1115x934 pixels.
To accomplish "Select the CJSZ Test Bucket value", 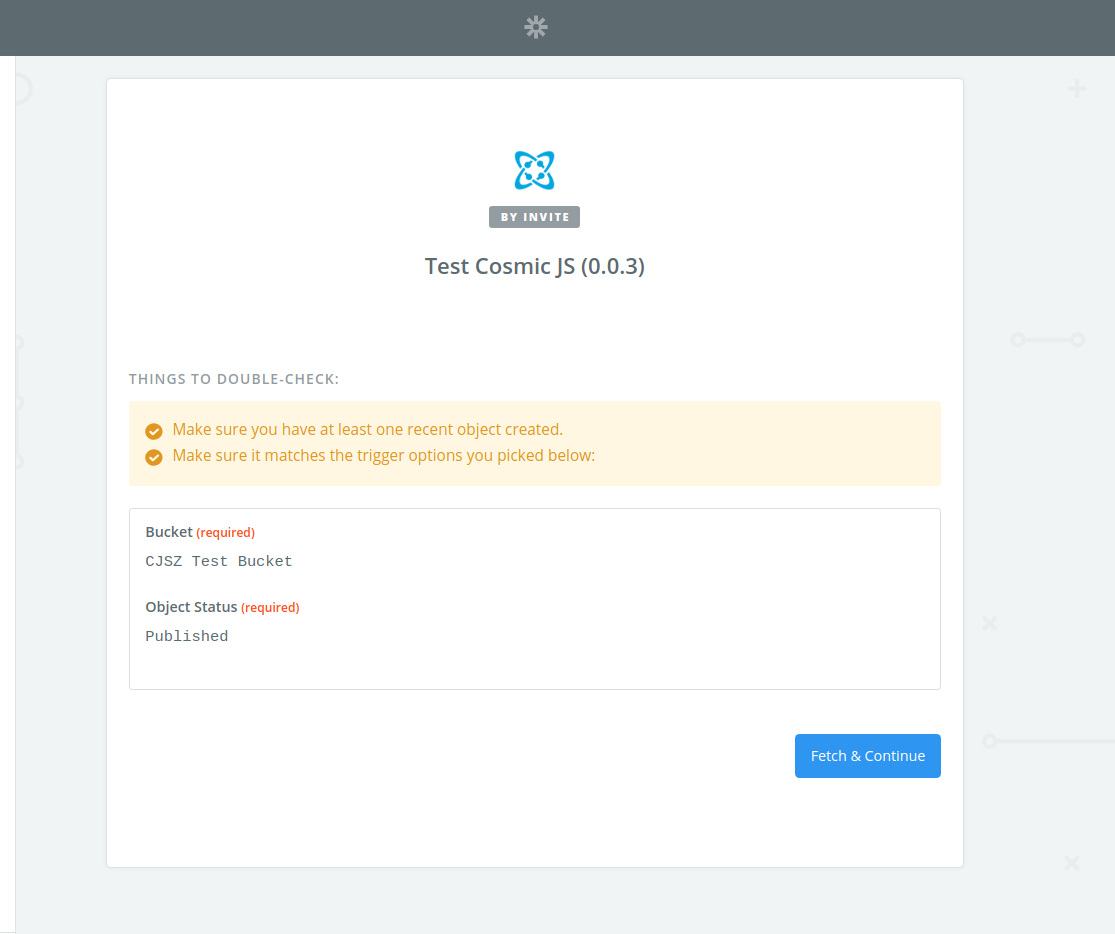I will point(219,562).
